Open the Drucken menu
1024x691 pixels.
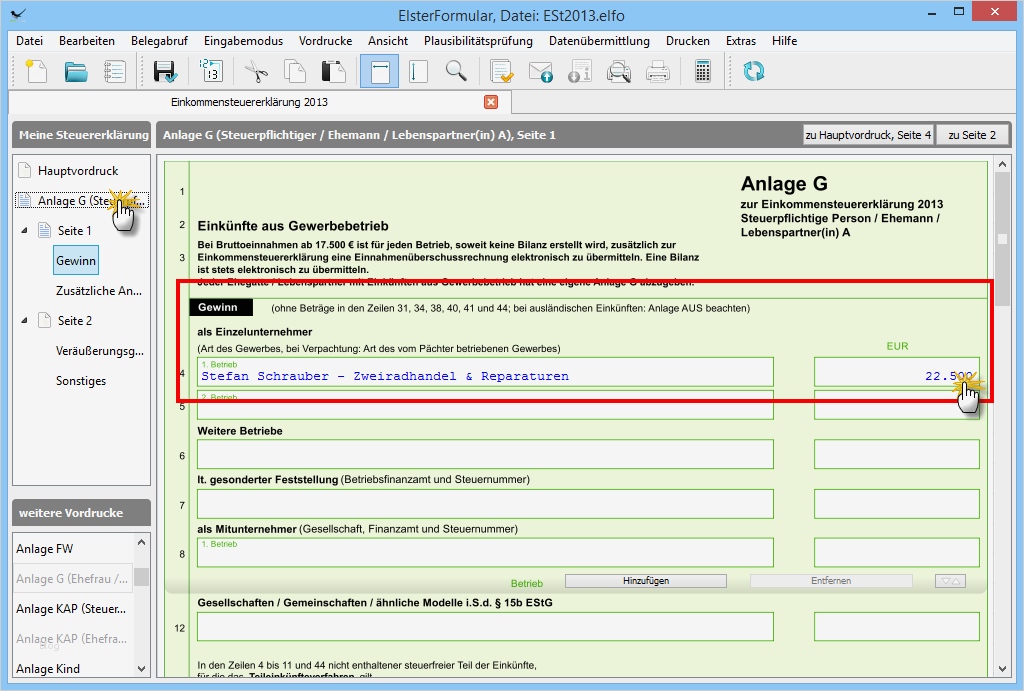pos(688,40)
